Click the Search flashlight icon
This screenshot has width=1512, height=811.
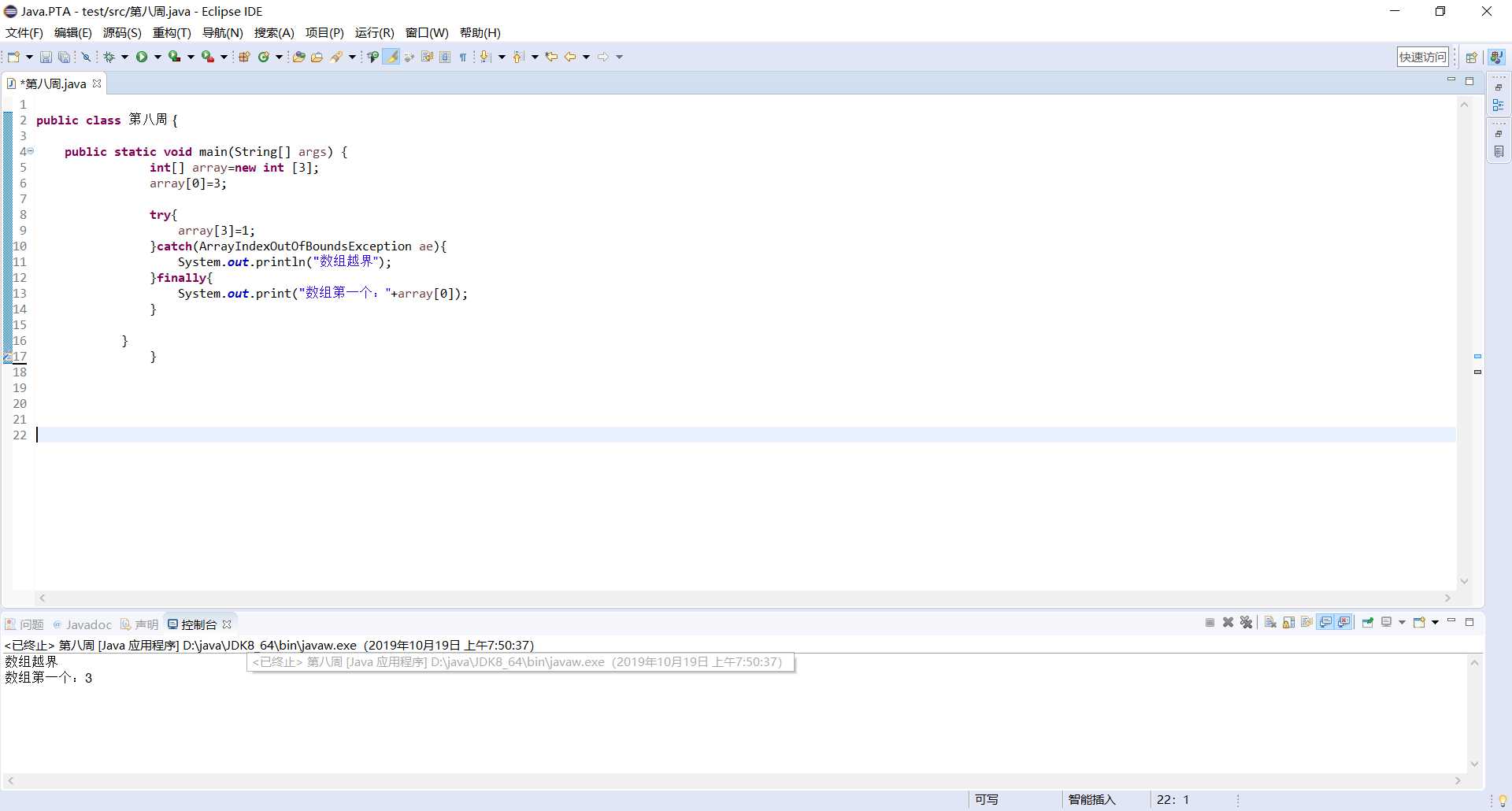point(337,57)
